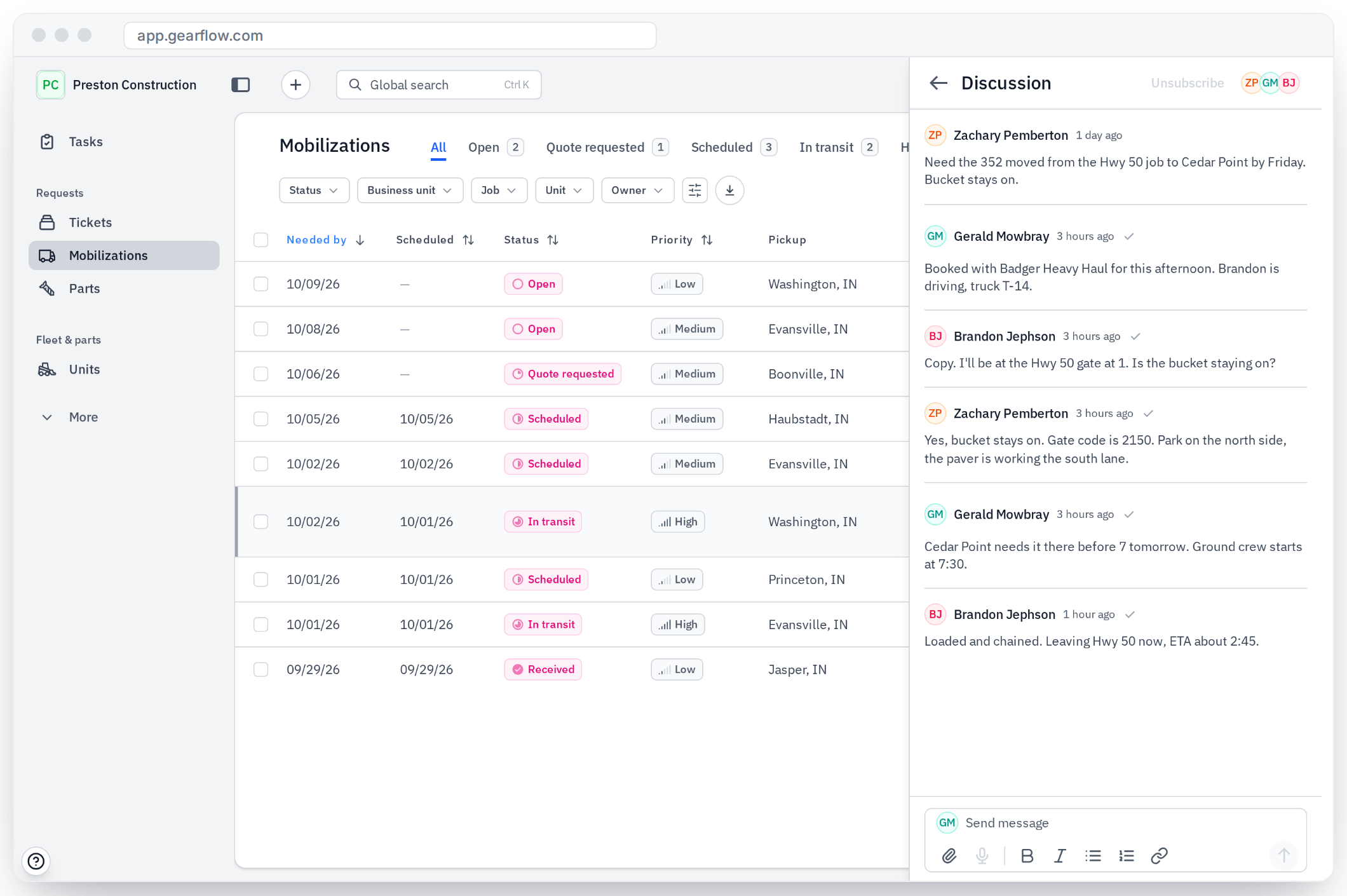Click the microphone voice icon
This screenshot has width=1347, height=896.
coord(982,856)
